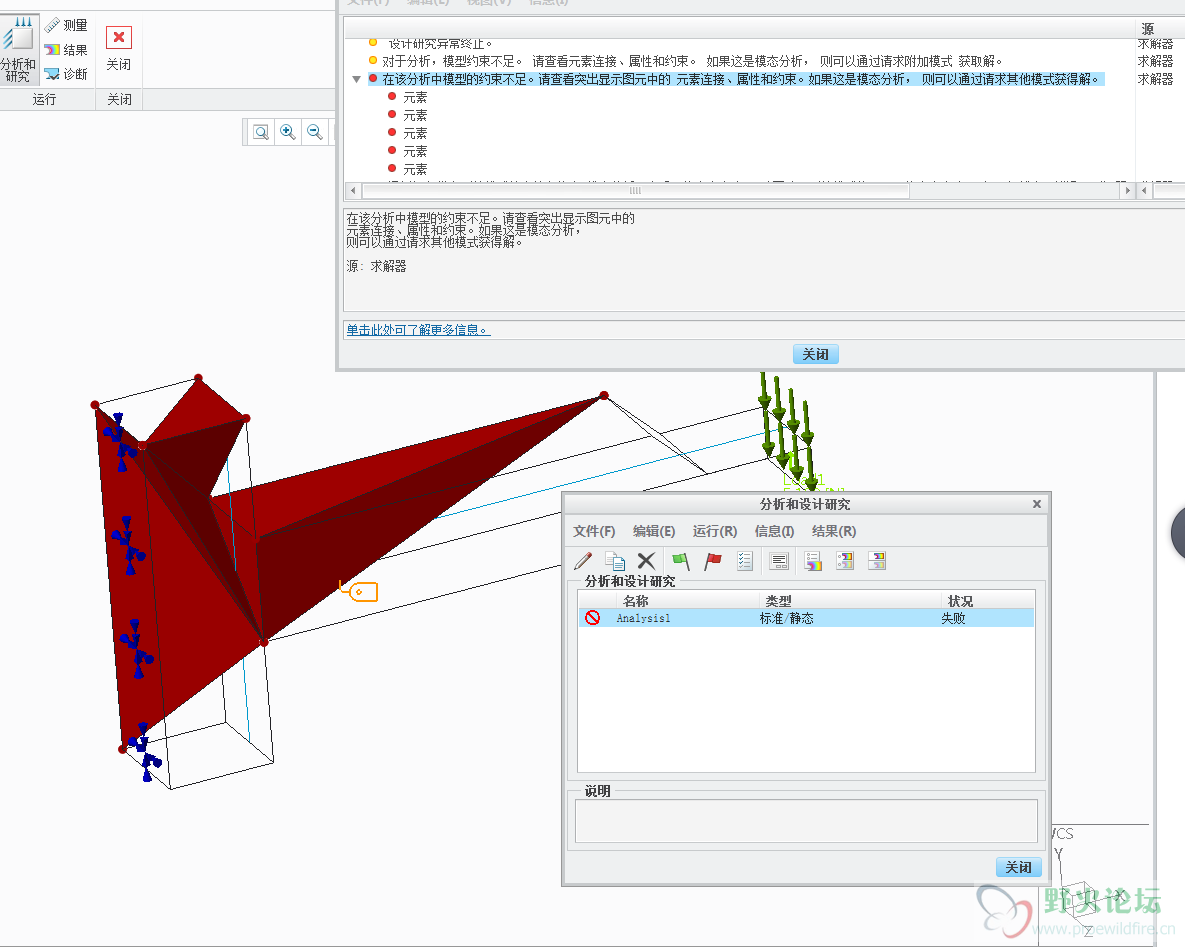
Task: Click the message list left scroll arrow
Action: click(353, 190)
